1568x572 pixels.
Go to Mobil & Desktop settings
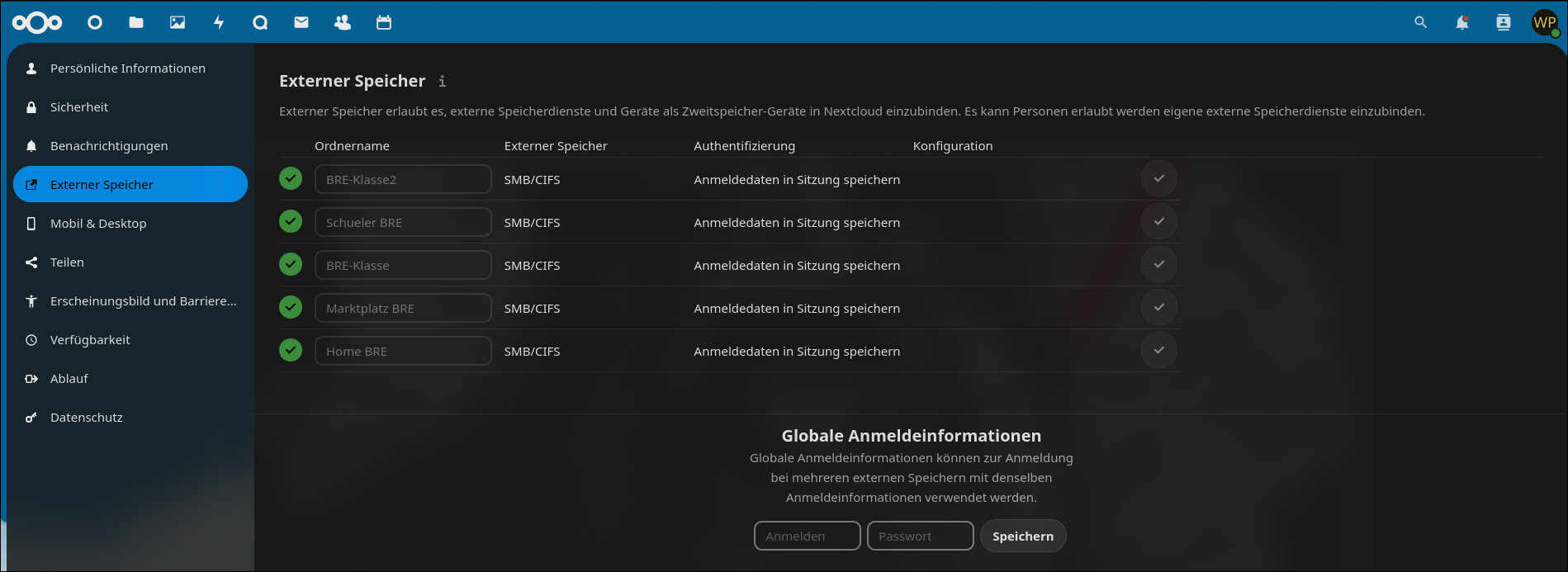pos(98,224)
